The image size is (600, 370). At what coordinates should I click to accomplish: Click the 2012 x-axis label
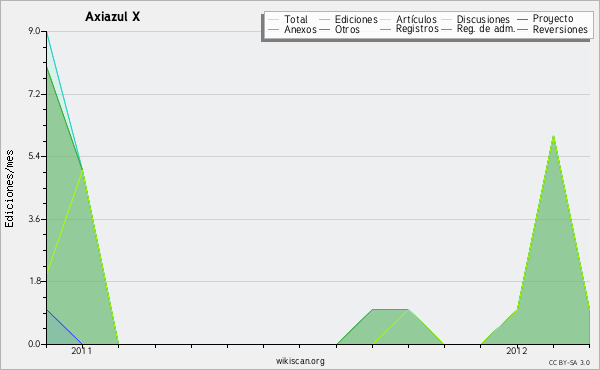[x=517, y=351]
